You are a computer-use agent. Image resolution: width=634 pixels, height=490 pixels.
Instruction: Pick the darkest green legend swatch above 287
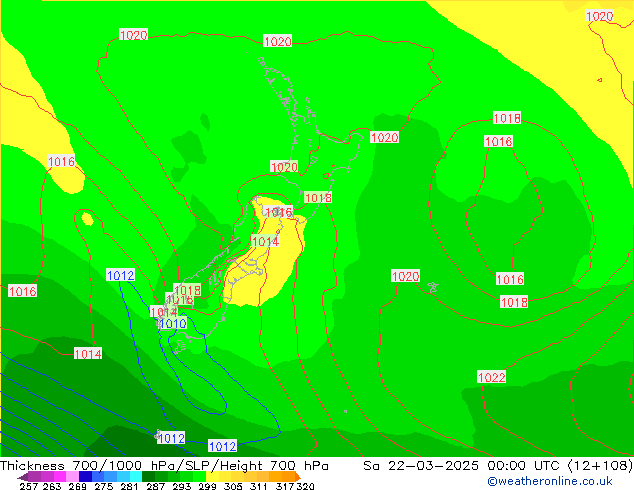[146, 476]
